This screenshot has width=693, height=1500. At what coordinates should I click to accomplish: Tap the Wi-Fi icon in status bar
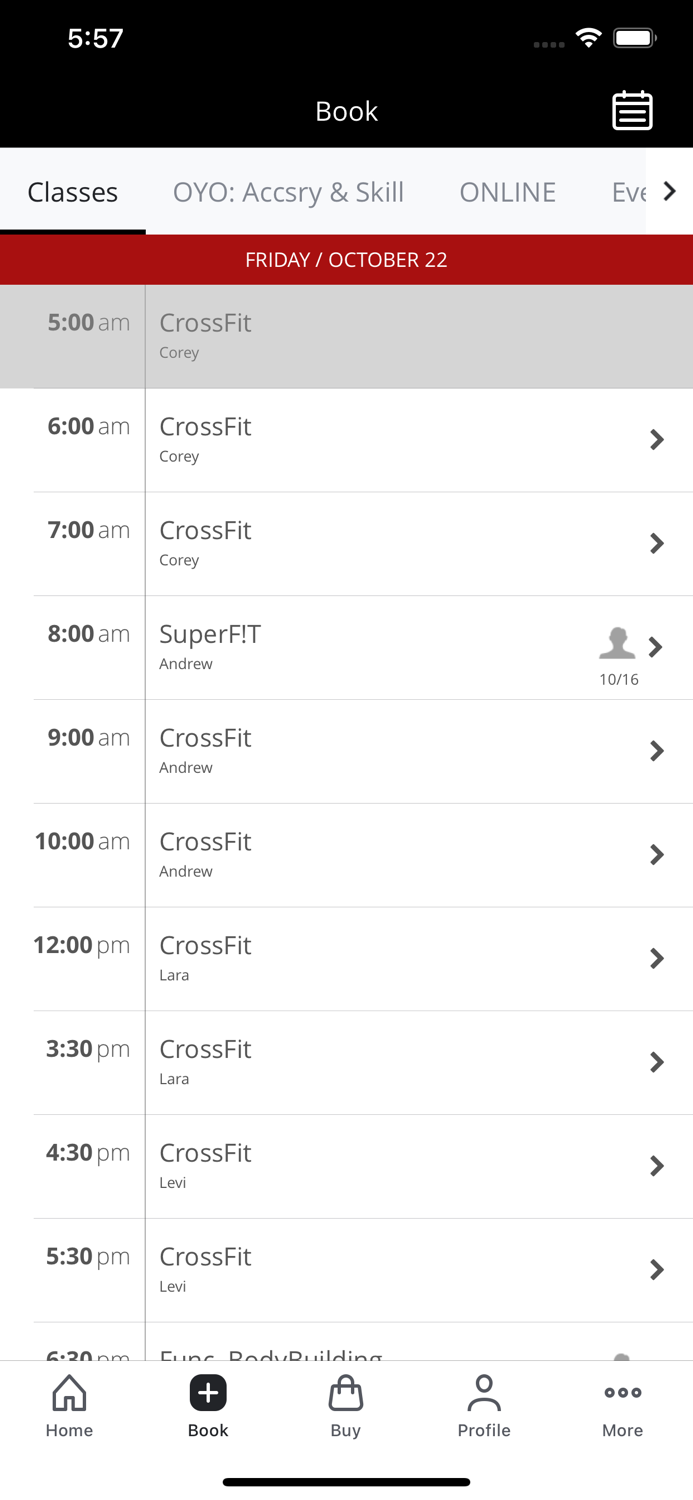click(588, 36)
